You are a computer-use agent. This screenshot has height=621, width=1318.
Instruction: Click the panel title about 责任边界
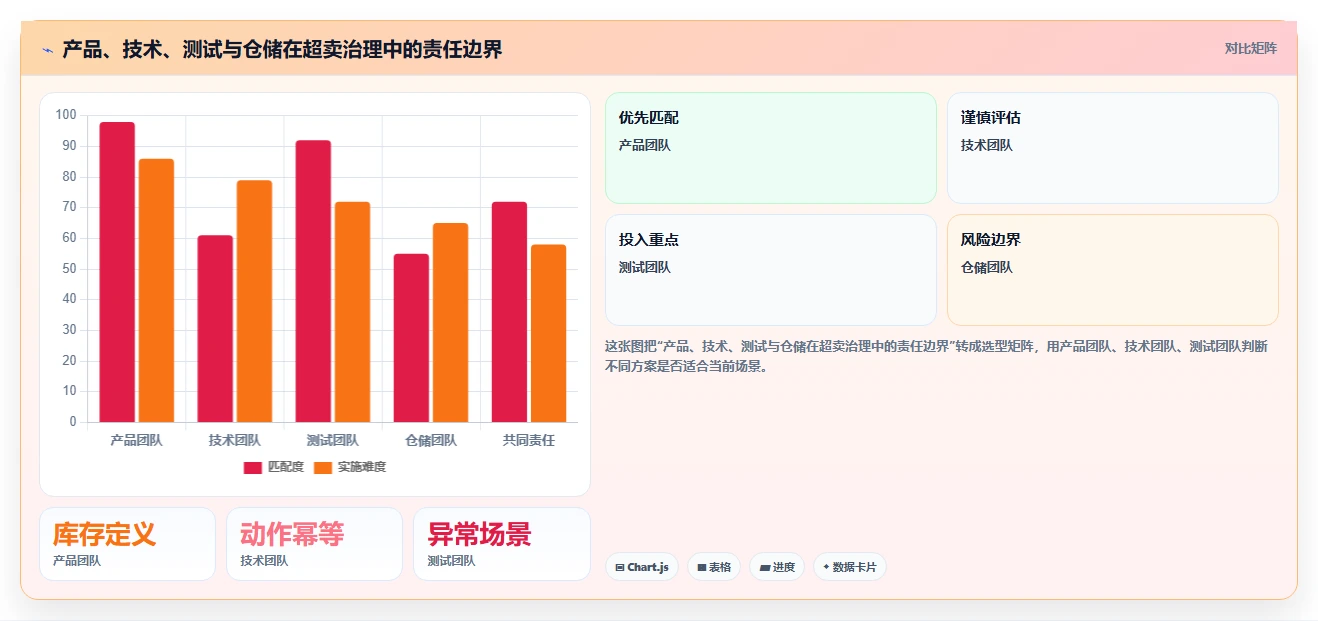[x=282, y=49]
